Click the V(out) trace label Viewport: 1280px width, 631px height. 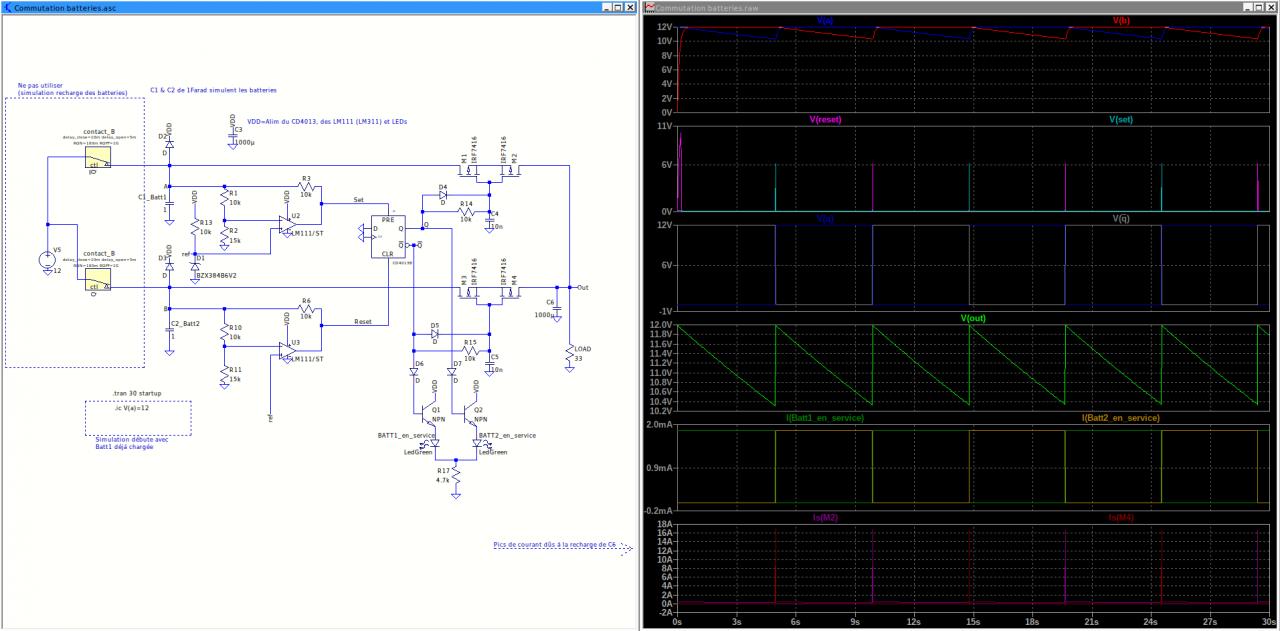(973, 317)
